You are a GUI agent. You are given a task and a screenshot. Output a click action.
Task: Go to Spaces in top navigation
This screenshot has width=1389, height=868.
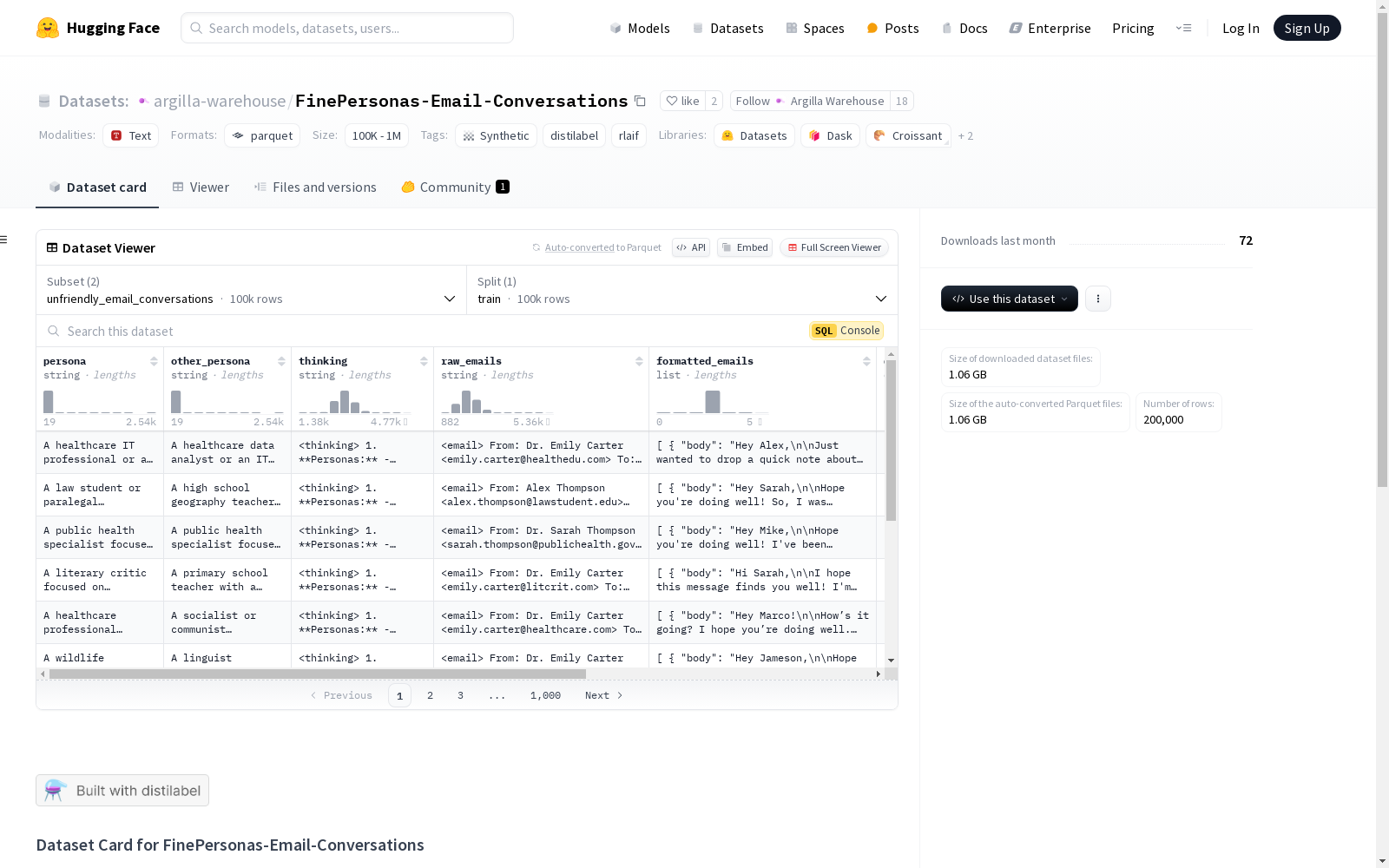point(815,28)
